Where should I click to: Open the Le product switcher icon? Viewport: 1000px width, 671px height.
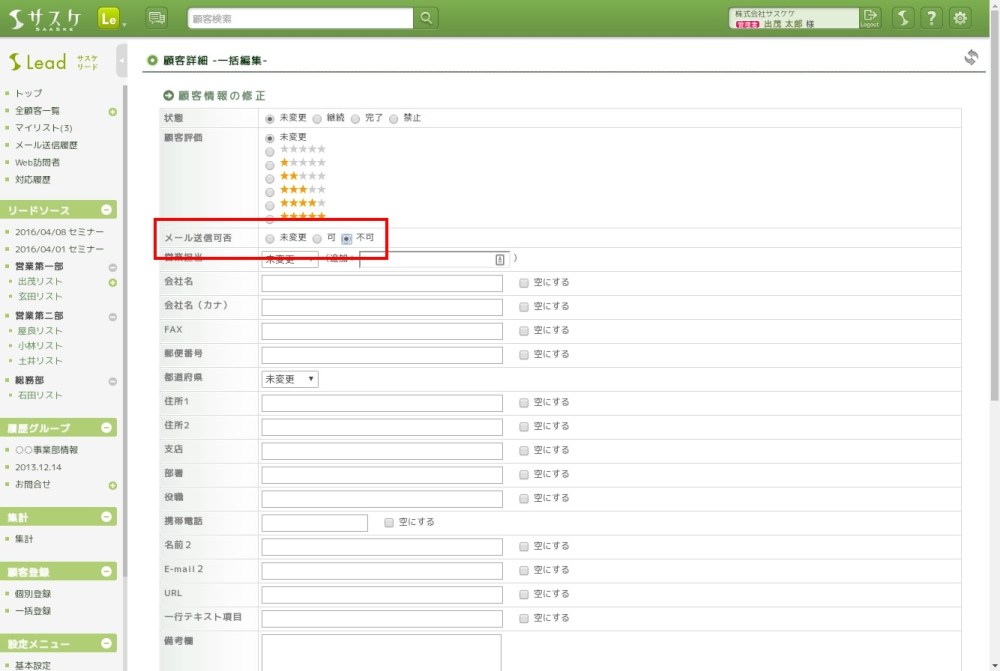pyautogui.click(x=109, y=18)
